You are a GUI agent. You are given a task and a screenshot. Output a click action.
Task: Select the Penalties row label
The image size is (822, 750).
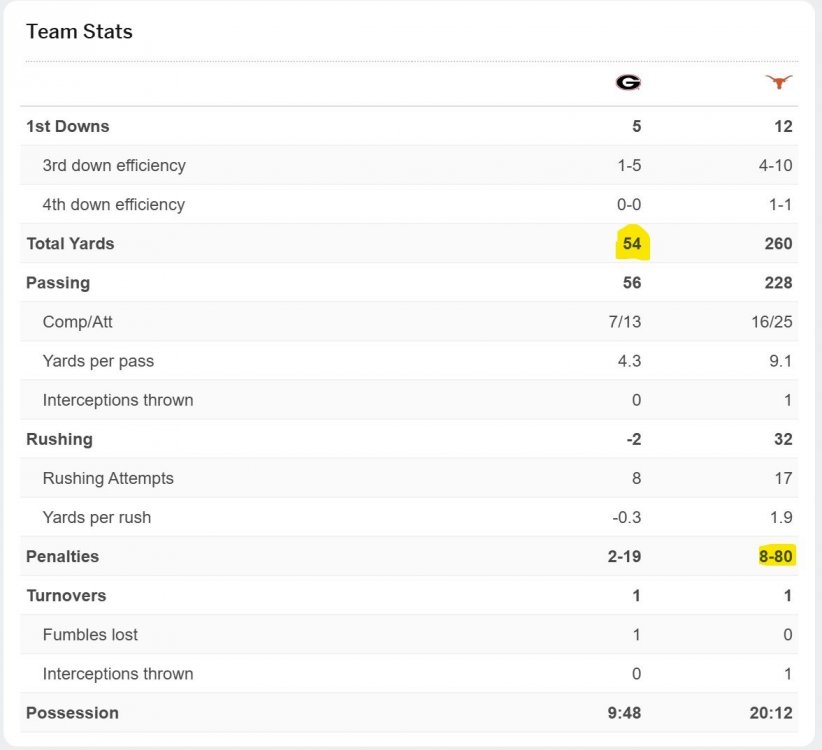tap(63, 556)
